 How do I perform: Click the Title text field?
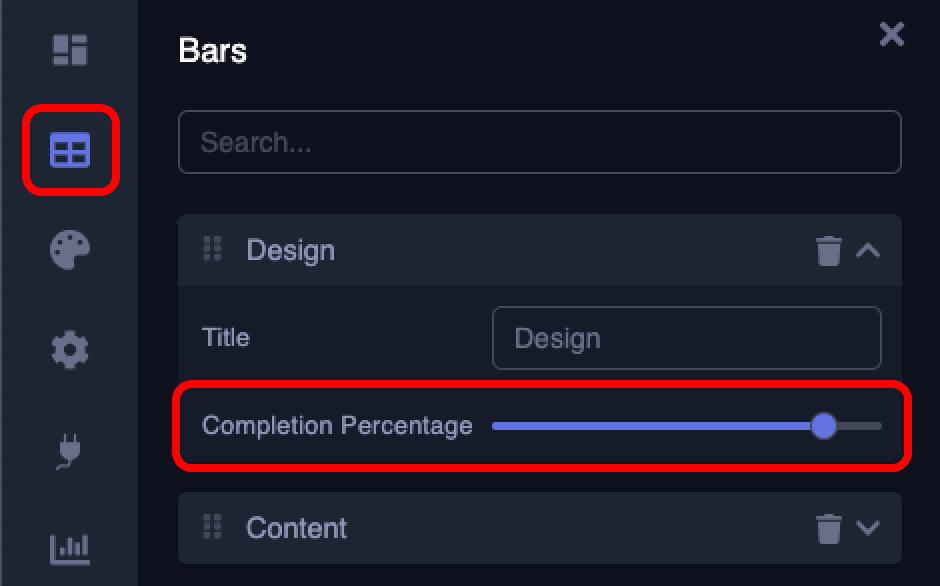click(686, 338)
